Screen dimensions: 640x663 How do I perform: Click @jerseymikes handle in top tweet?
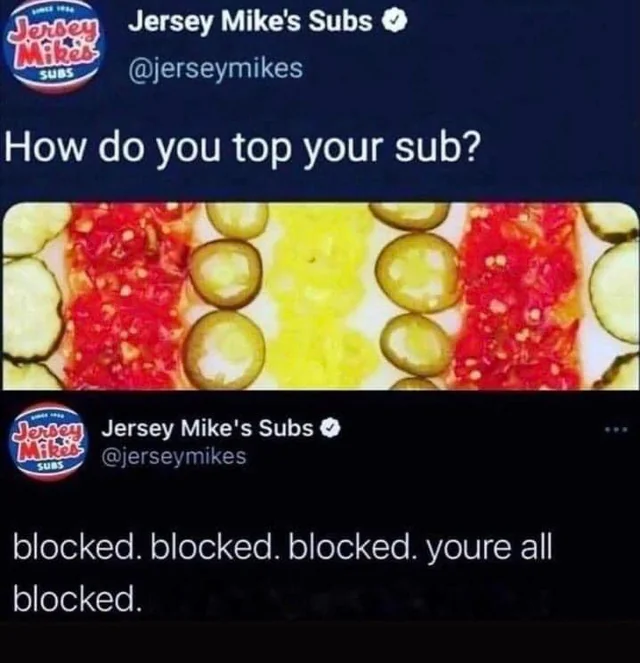click(215, 68)
